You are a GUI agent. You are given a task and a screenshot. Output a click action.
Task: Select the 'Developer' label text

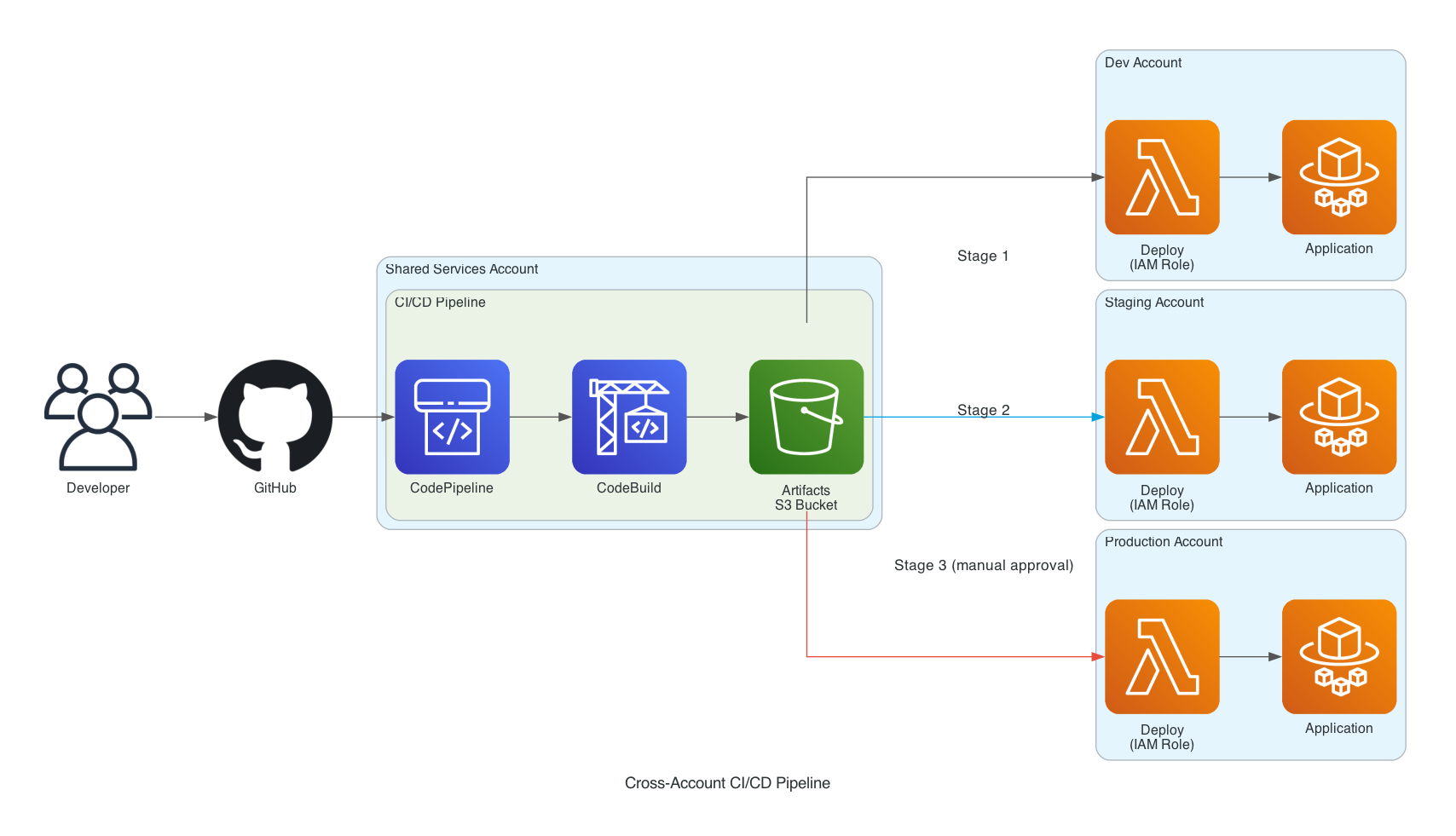(98, 488)
